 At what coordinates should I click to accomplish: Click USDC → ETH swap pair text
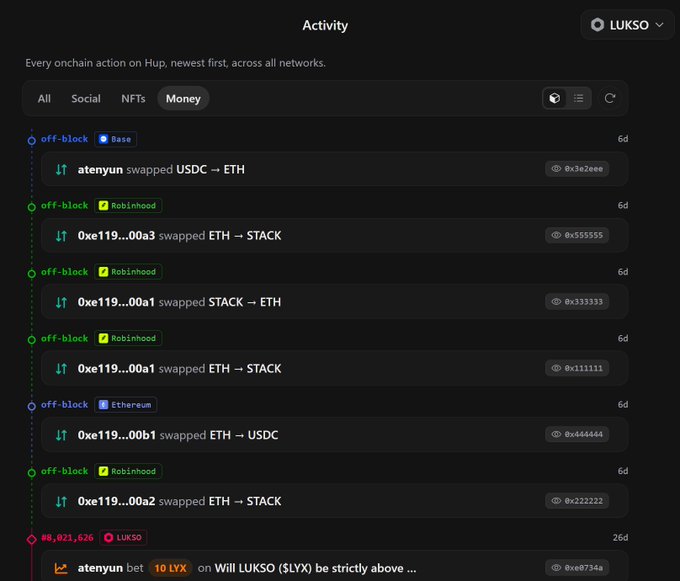(210, 170)
